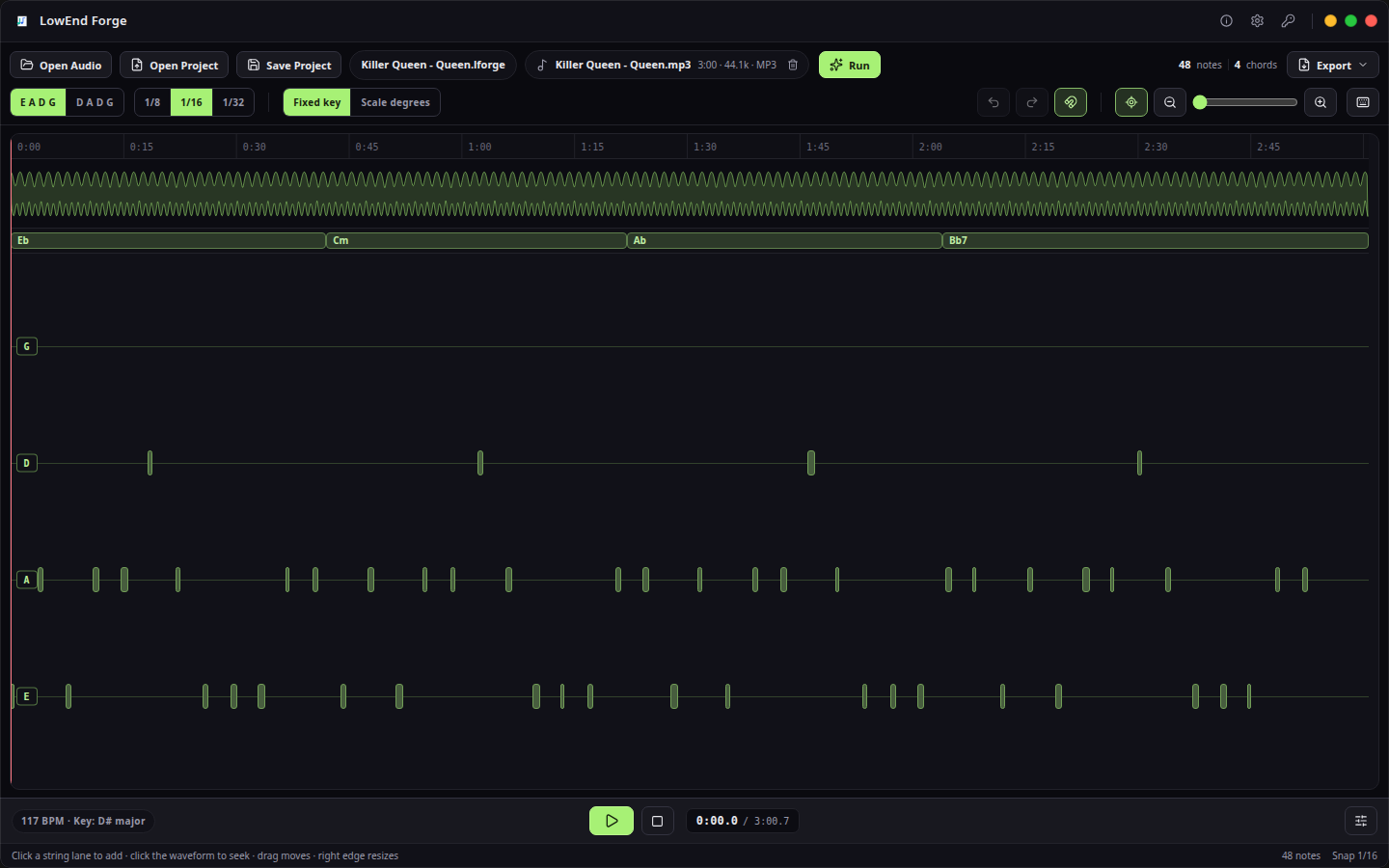Select Fixed key mode

coord(317,102)
